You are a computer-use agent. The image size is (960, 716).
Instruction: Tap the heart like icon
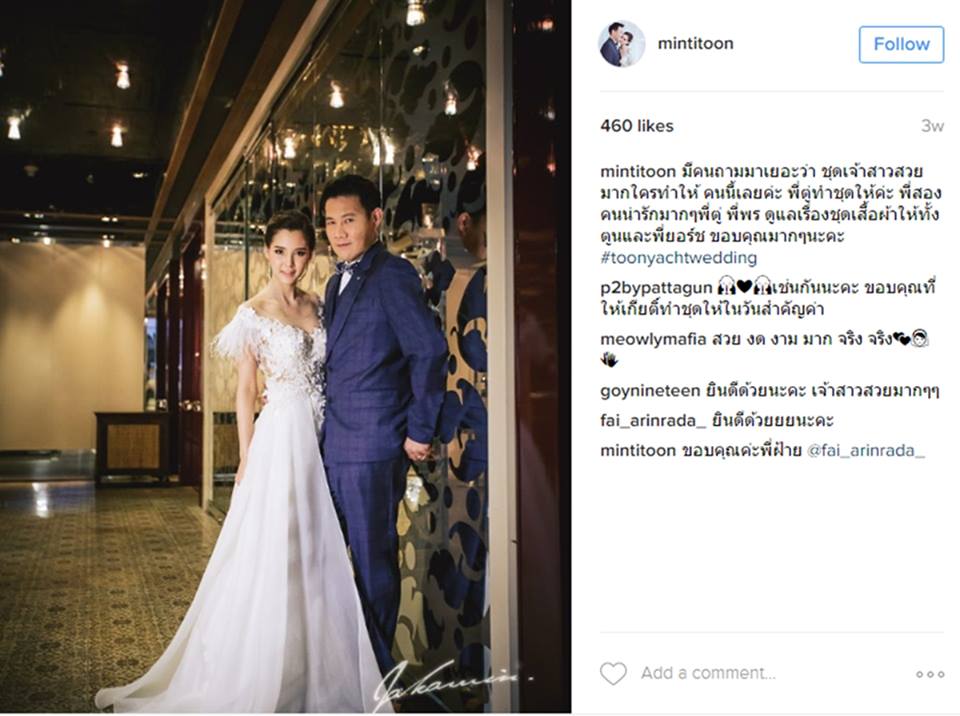click(x=613, y=673)
